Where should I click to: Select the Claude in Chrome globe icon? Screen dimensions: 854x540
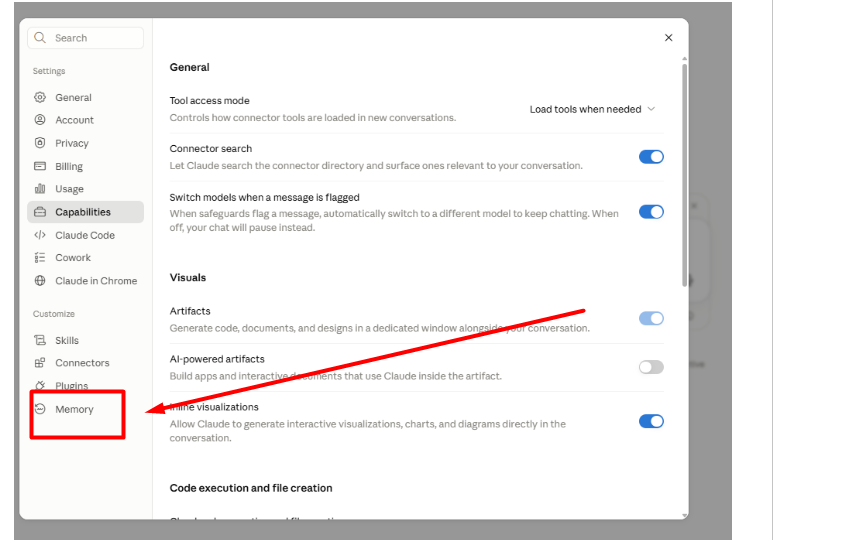40,281
